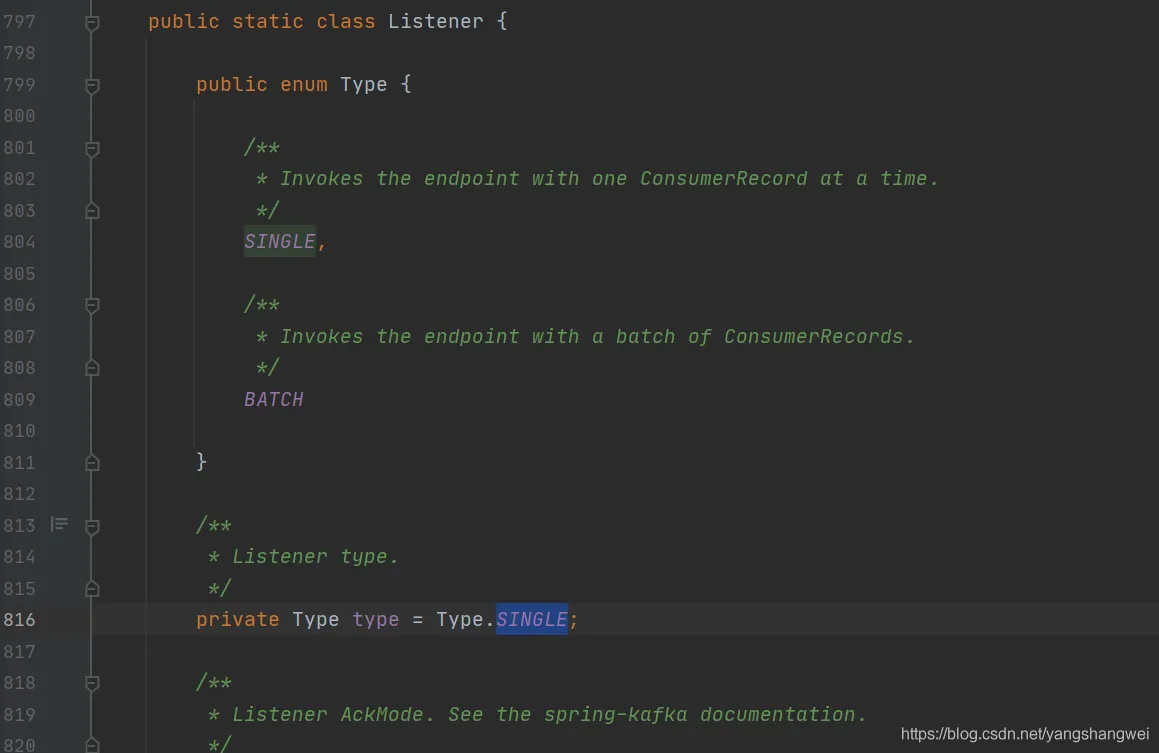Click the comment 'Invokes the endpoint with one ConsumerRecord'
Image resolution: width=1159 pixels, height=753 pixels.
tap(543, 179)
